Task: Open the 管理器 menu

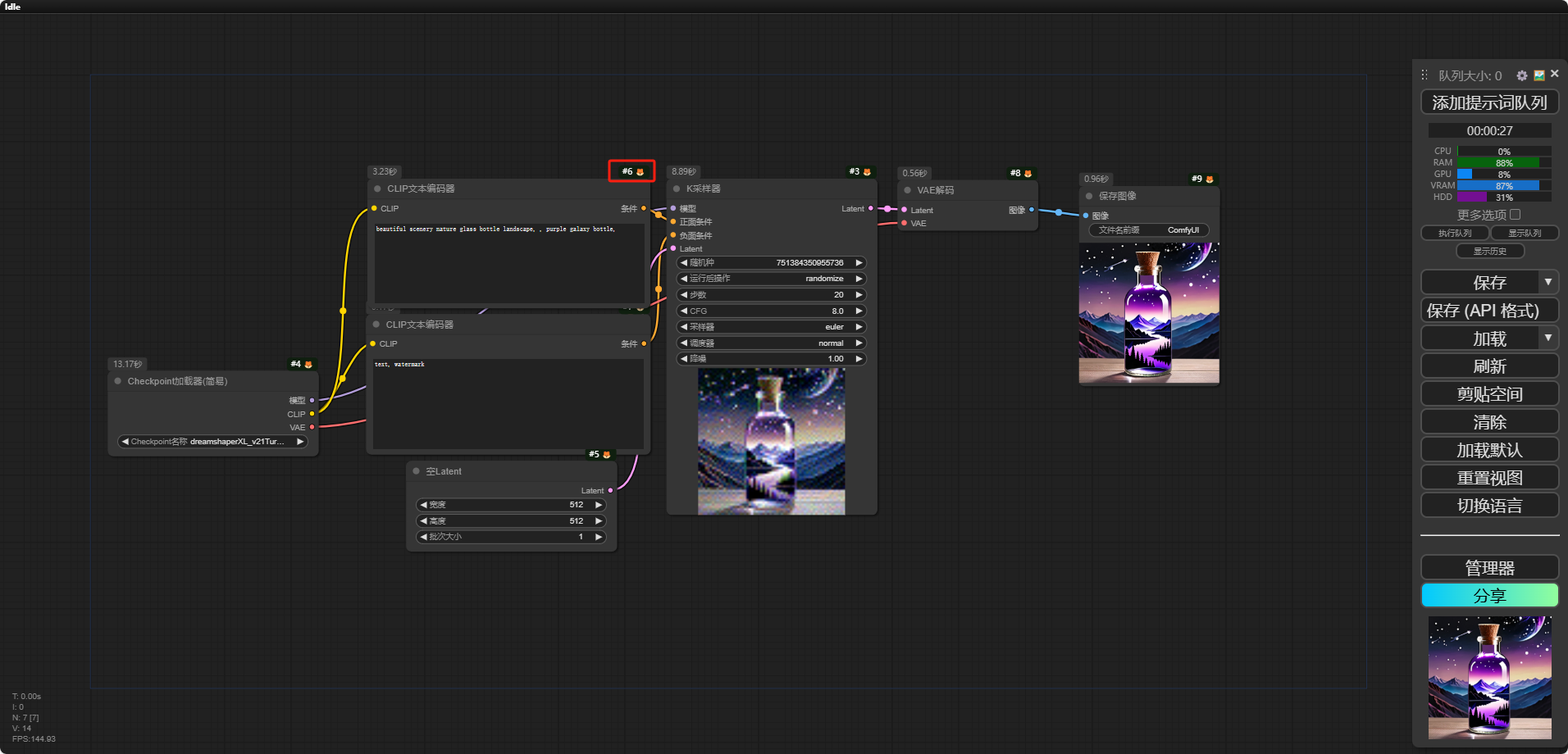Action: [x=1489, y=568]
